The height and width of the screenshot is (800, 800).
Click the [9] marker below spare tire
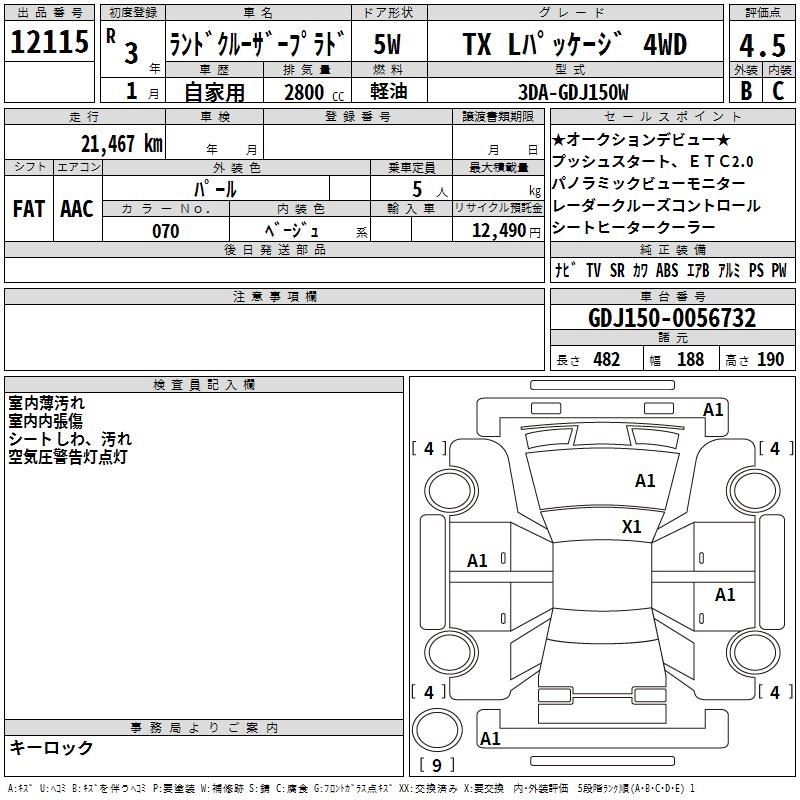435,766
